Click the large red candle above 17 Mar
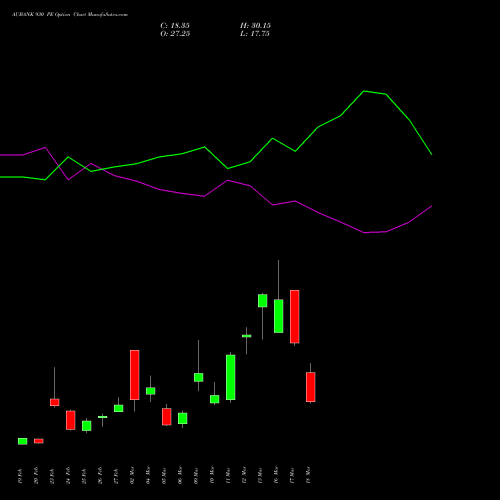 [295, 317]
